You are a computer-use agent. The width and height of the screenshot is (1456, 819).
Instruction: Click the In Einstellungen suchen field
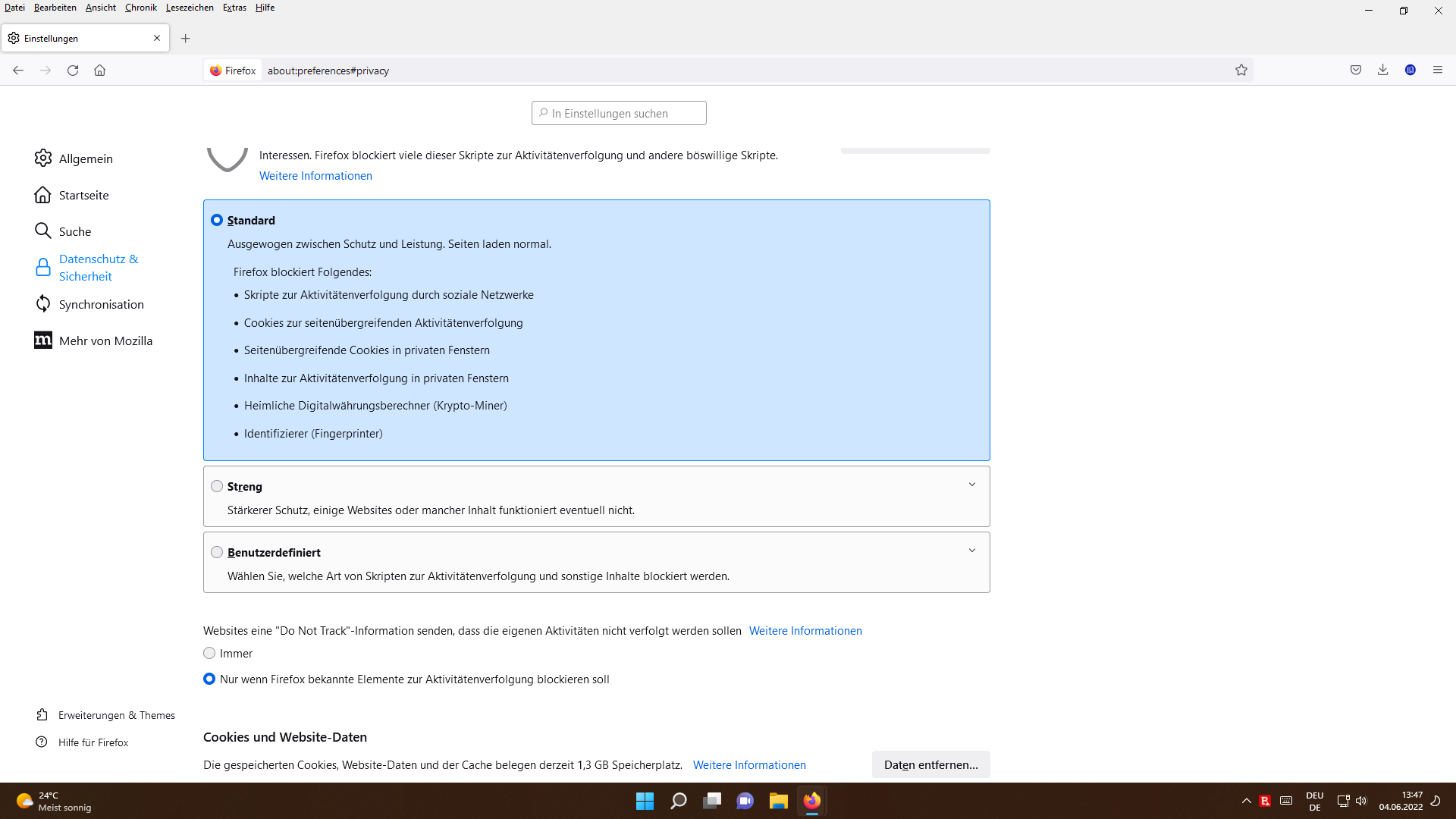coord(620,113)
